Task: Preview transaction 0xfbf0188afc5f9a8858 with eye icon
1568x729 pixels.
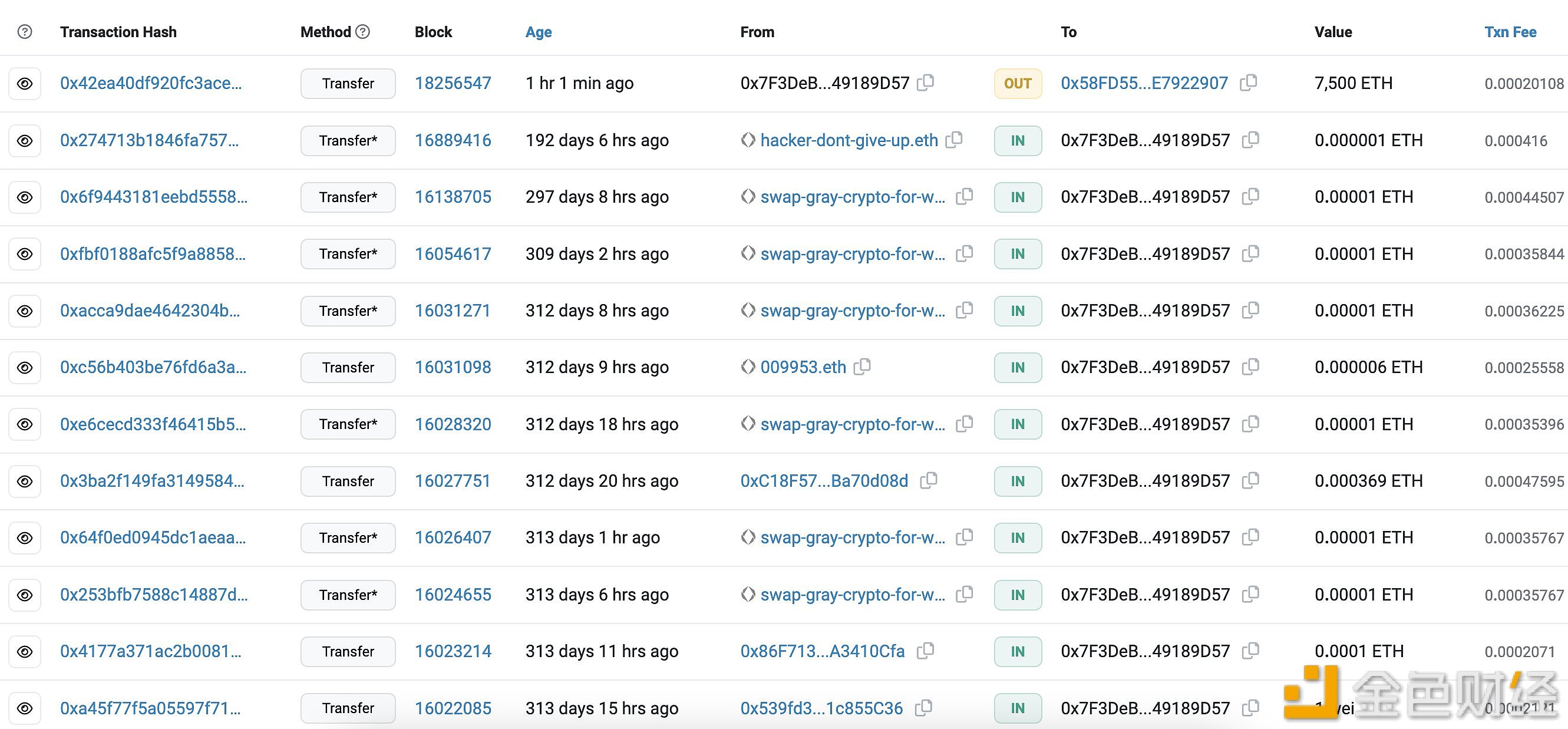Action: 25,254
